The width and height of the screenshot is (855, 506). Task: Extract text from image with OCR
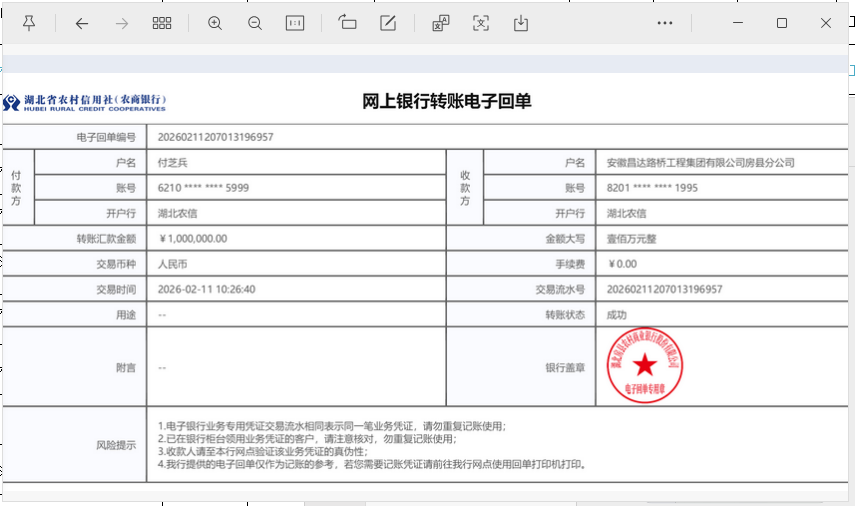(481, 23)
